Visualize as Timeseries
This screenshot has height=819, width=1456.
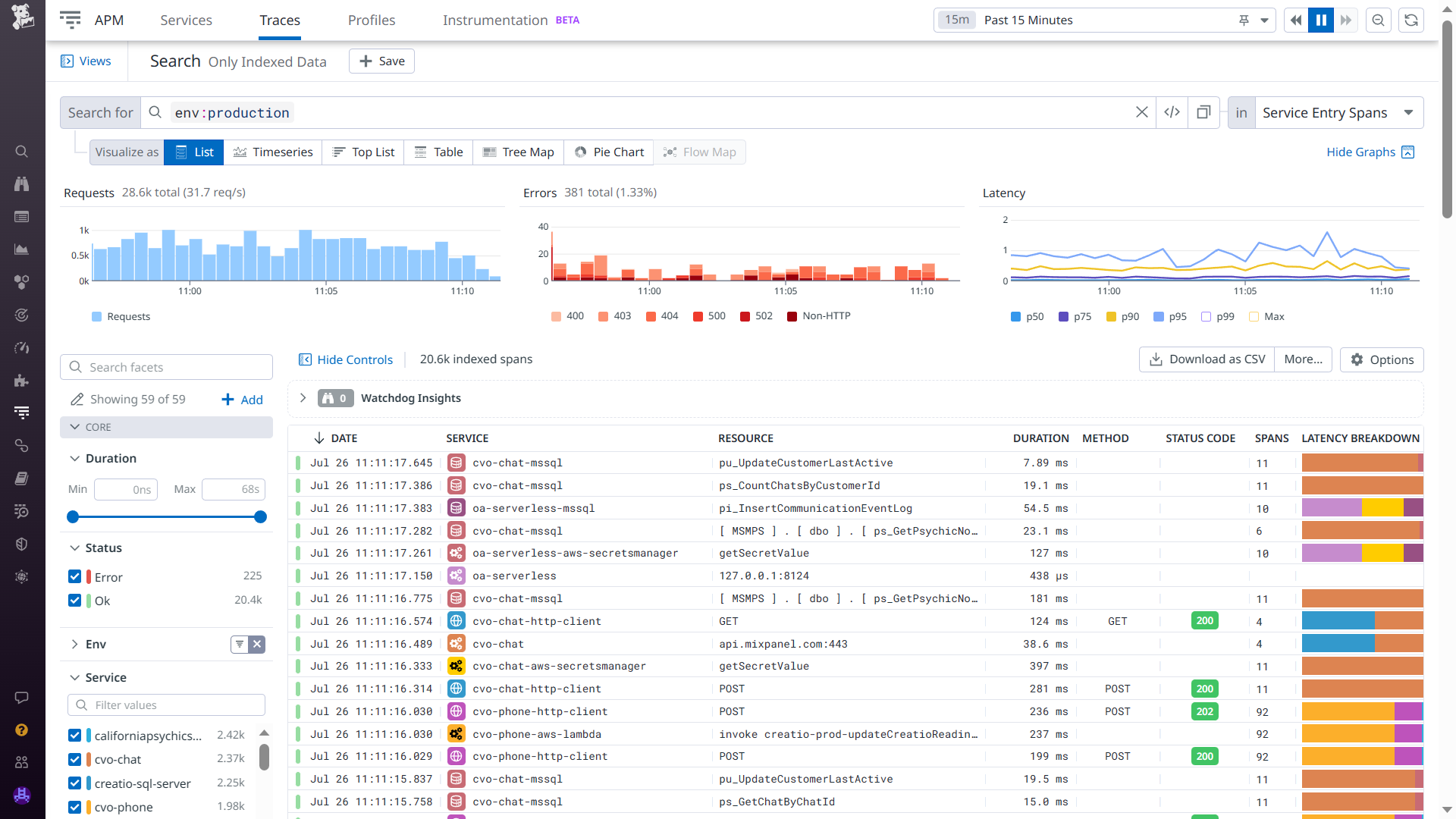pyautogui.click(x=273, y=152)
